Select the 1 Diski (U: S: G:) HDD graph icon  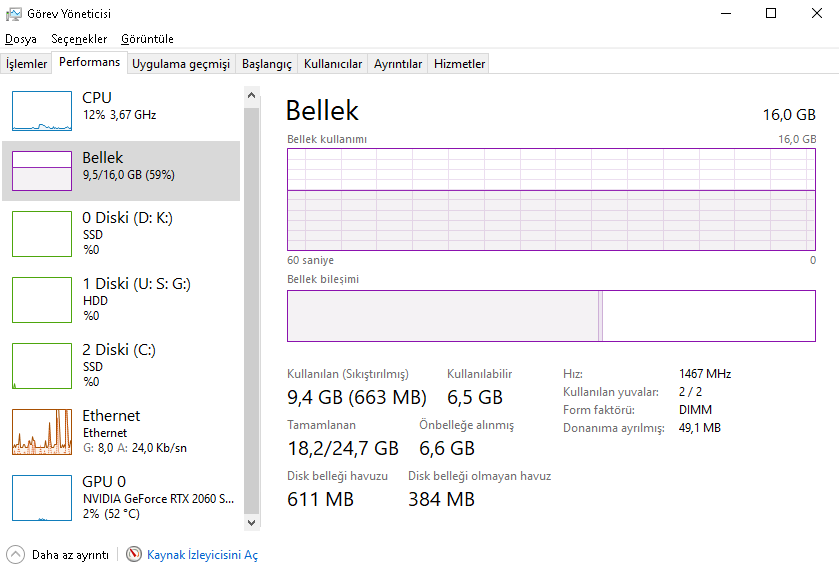point(42,299)
